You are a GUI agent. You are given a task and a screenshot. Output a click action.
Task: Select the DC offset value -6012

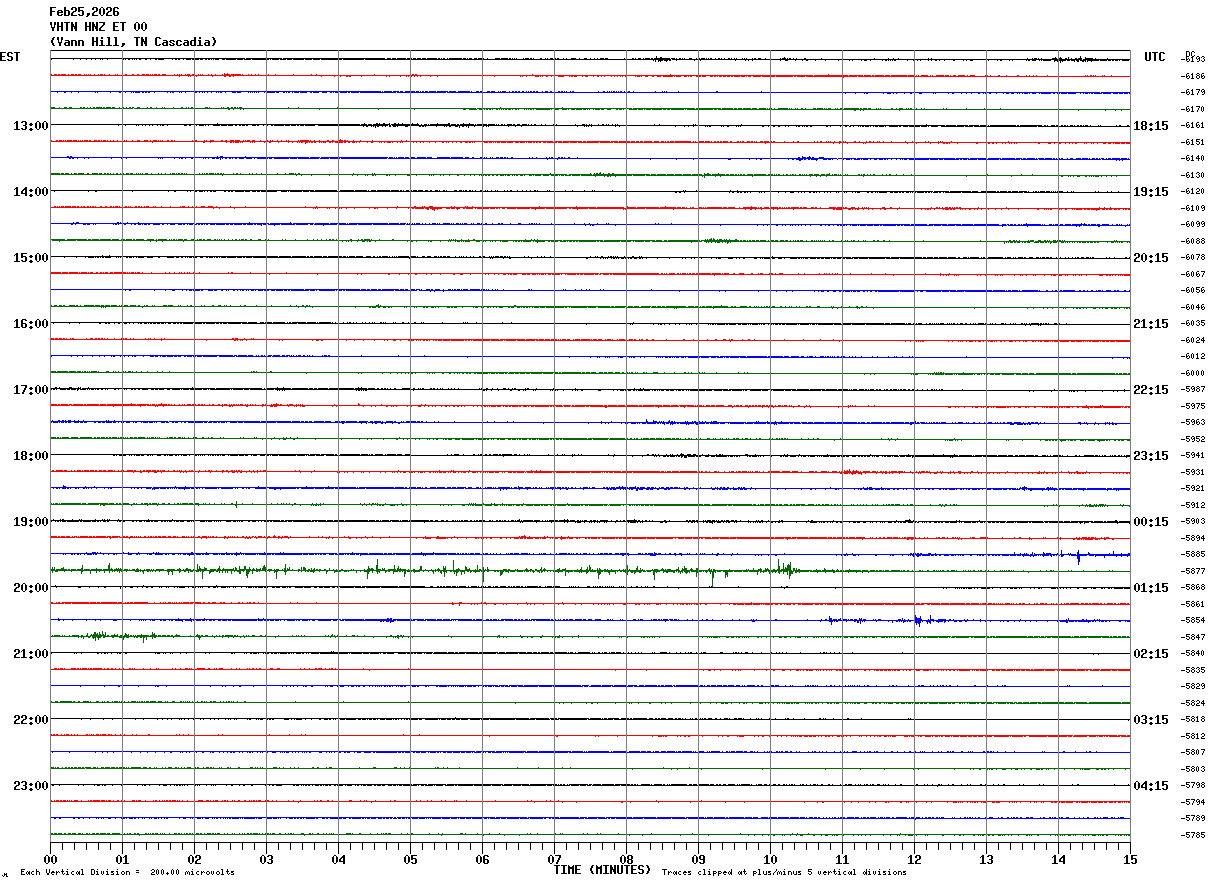click(x=1194, y=357)
